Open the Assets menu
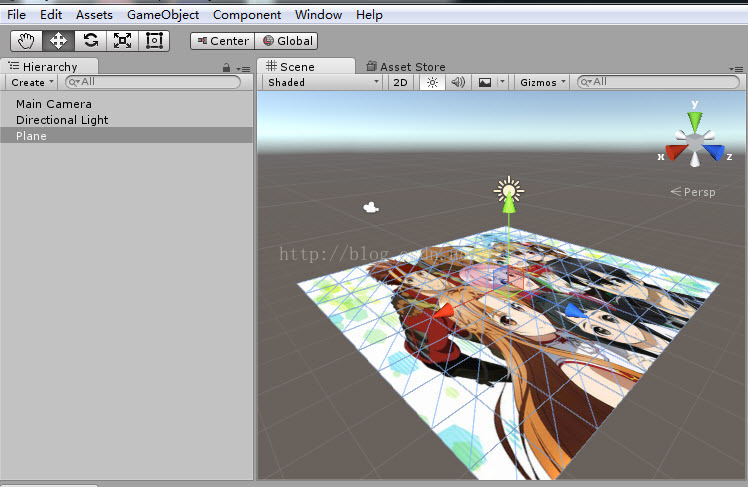Image resolution: width=748 pixels, height=487 pixels. 94,15
